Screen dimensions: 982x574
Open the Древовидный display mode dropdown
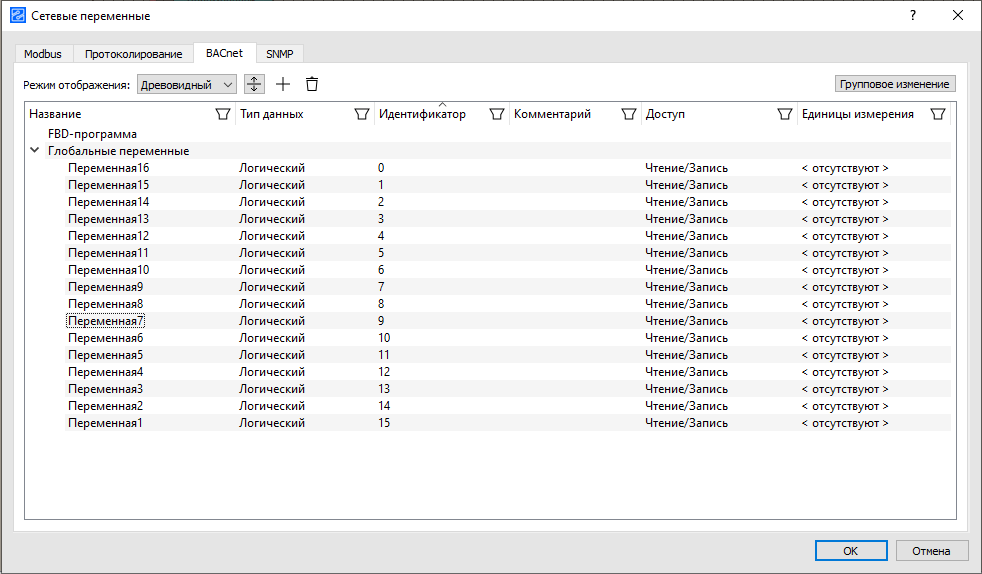point(187,85)
